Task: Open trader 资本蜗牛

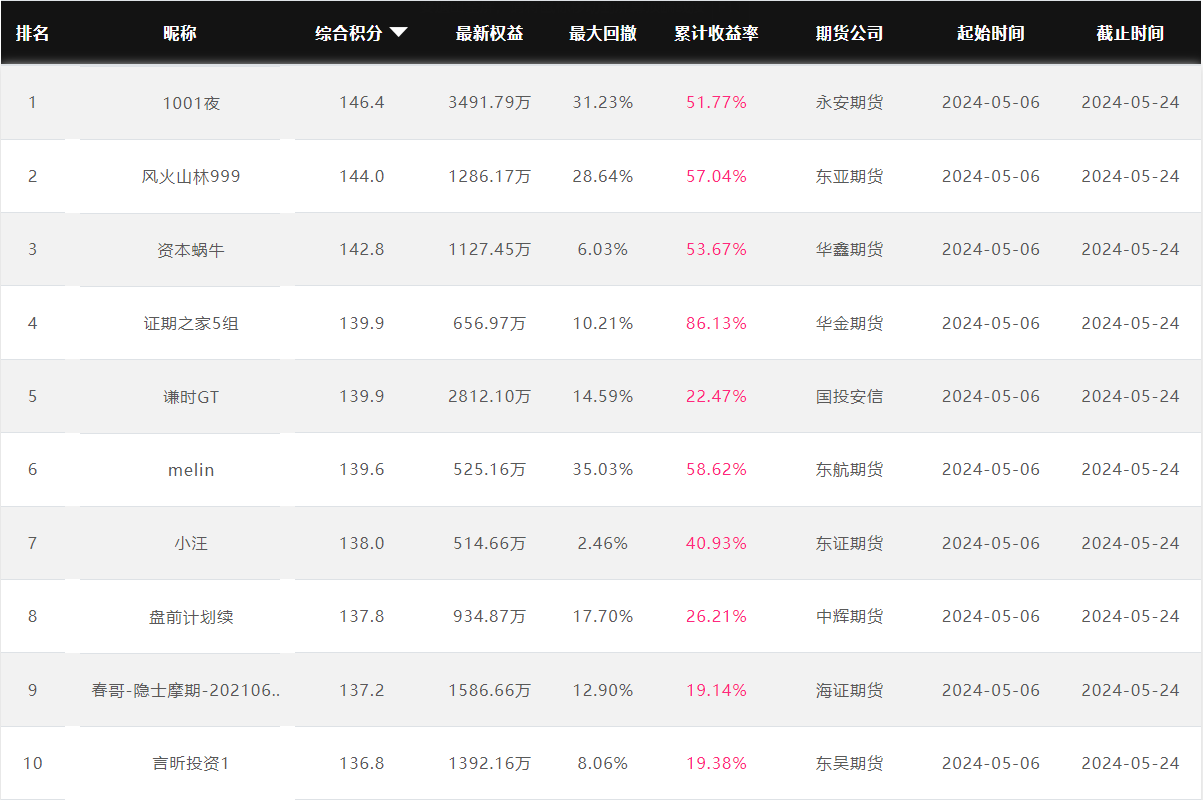Action: click(191, 250)
